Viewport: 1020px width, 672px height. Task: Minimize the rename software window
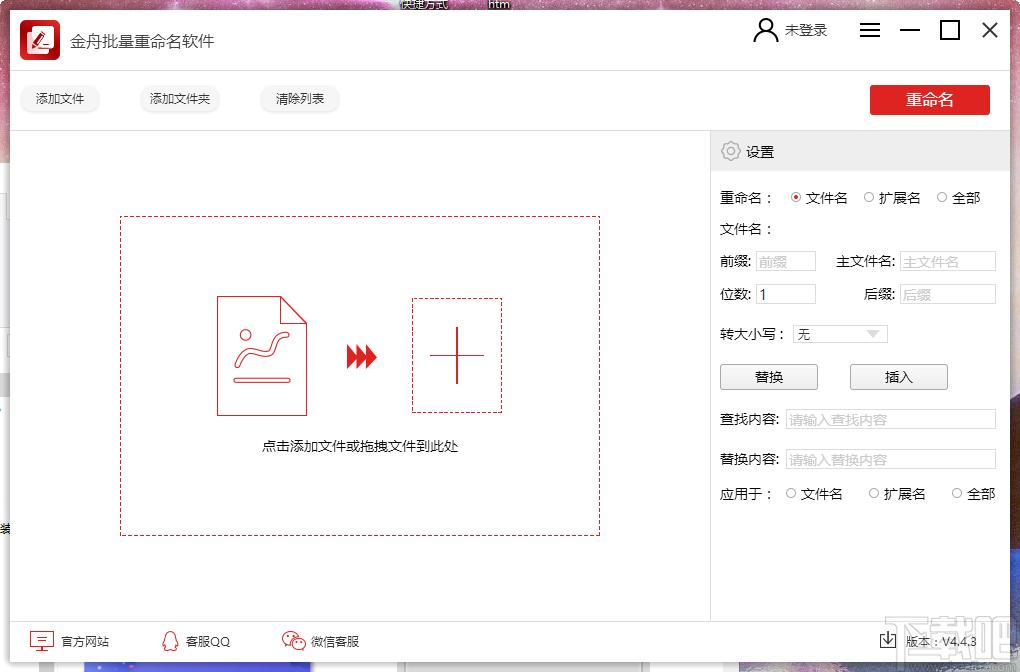pyautogui.click(x=909, y=30)
